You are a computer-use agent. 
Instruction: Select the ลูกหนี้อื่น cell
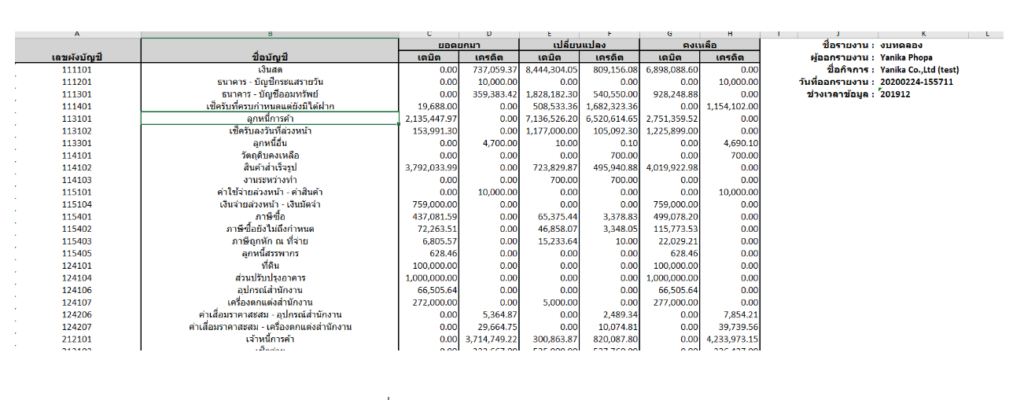click(x=270, y=143)
